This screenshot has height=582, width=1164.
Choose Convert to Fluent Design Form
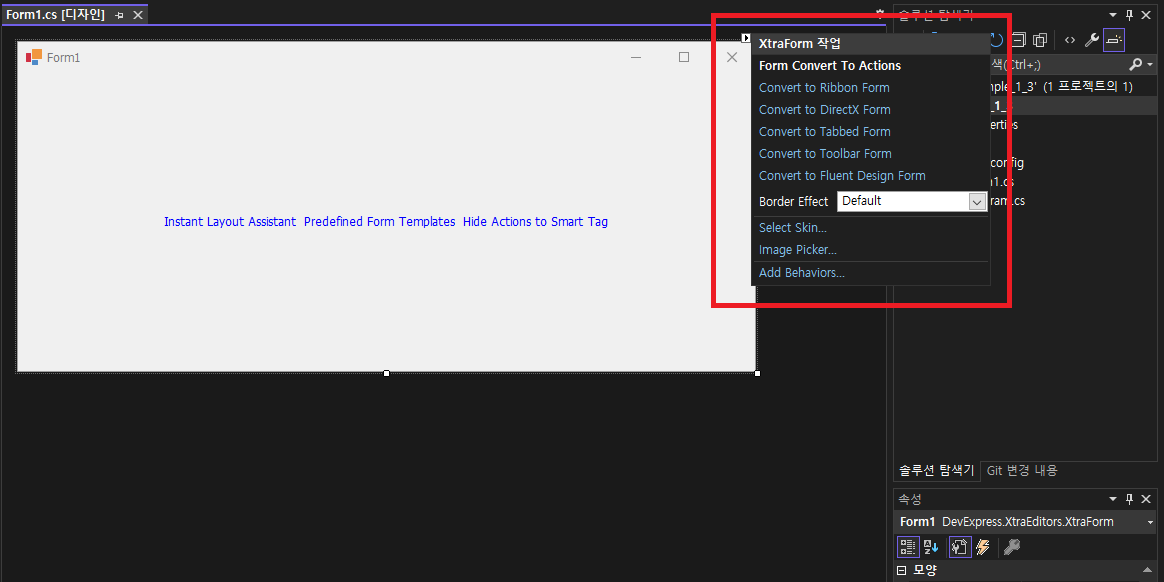842,176
